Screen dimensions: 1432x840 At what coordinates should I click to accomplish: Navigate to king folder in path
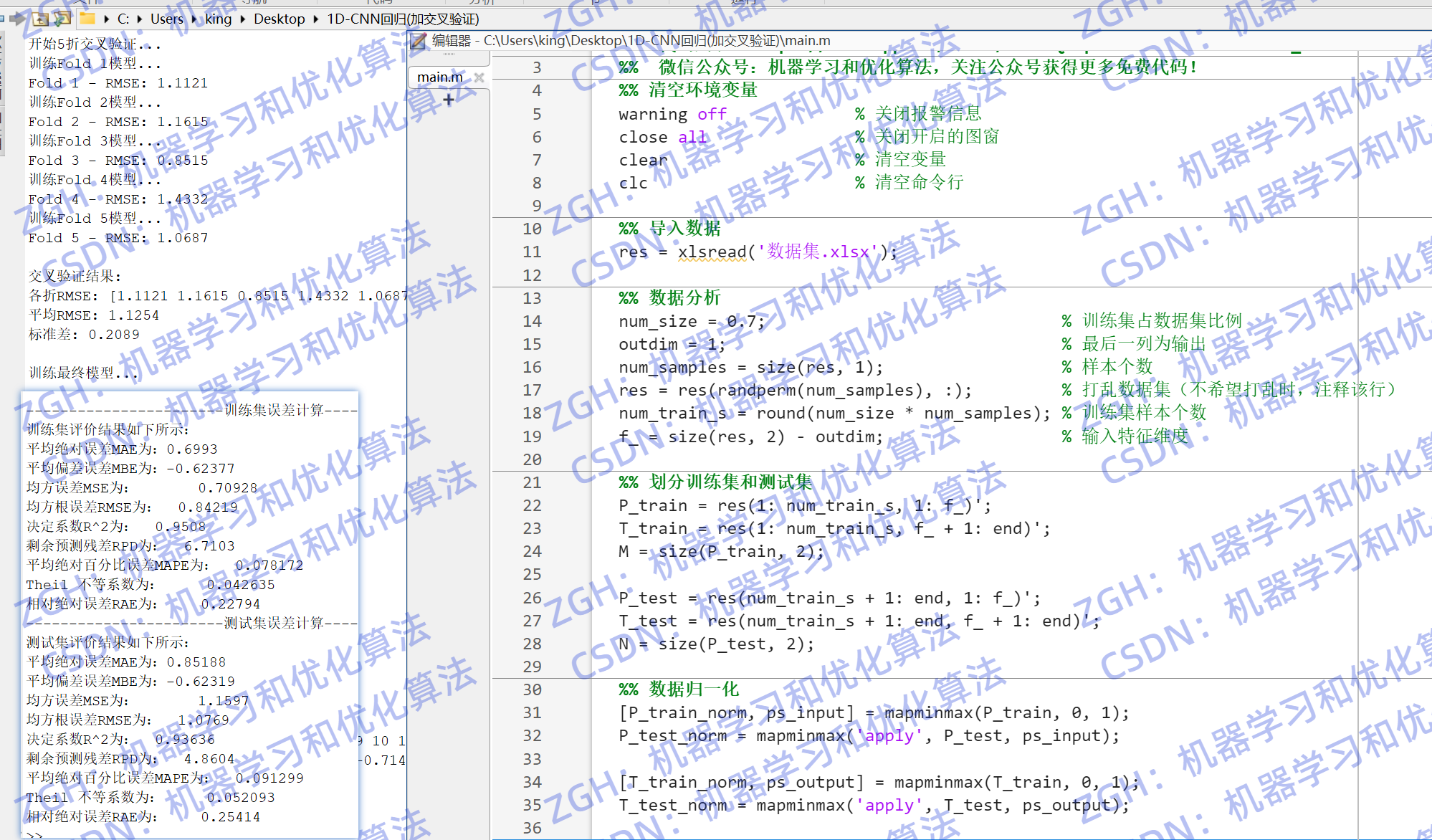[x=218, y=19]
